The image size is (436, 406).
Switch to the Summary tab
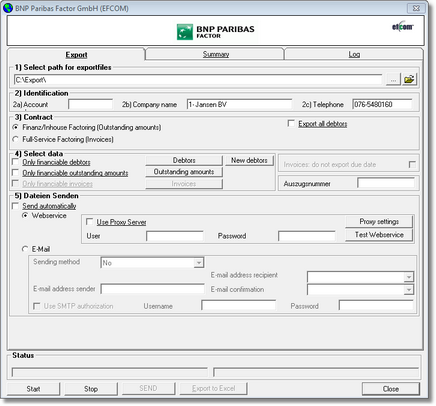pos(216,54)
